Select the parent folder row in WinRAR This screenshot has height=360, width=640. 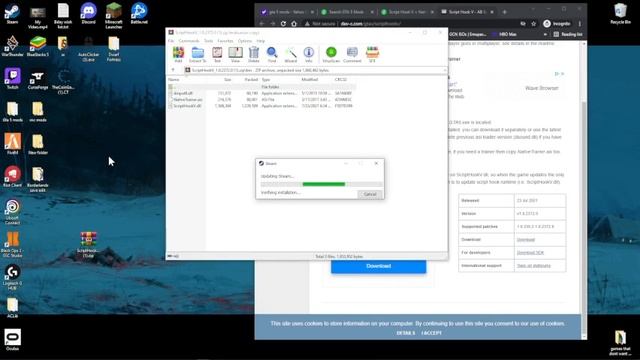(261, 87)
